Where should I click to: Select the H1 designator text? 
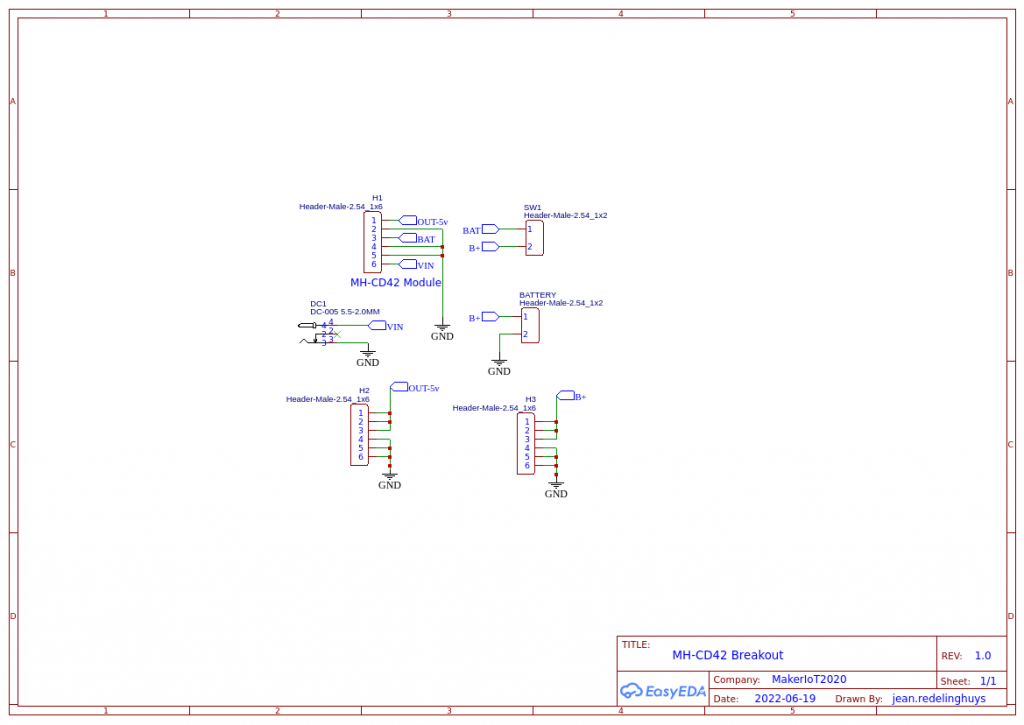pos(377,198)
